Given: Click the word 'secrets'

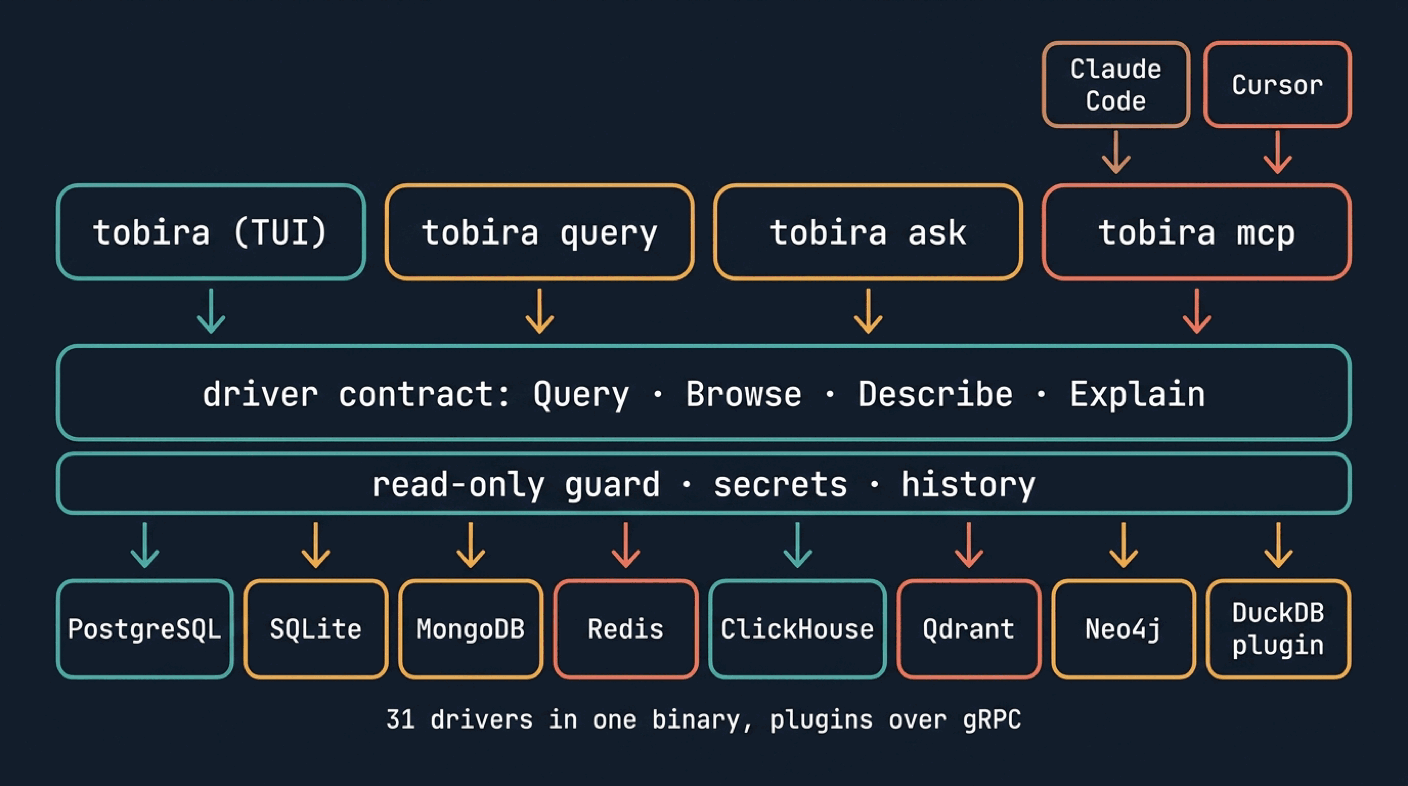Looking at the screenshot, I should click(780, 485).
